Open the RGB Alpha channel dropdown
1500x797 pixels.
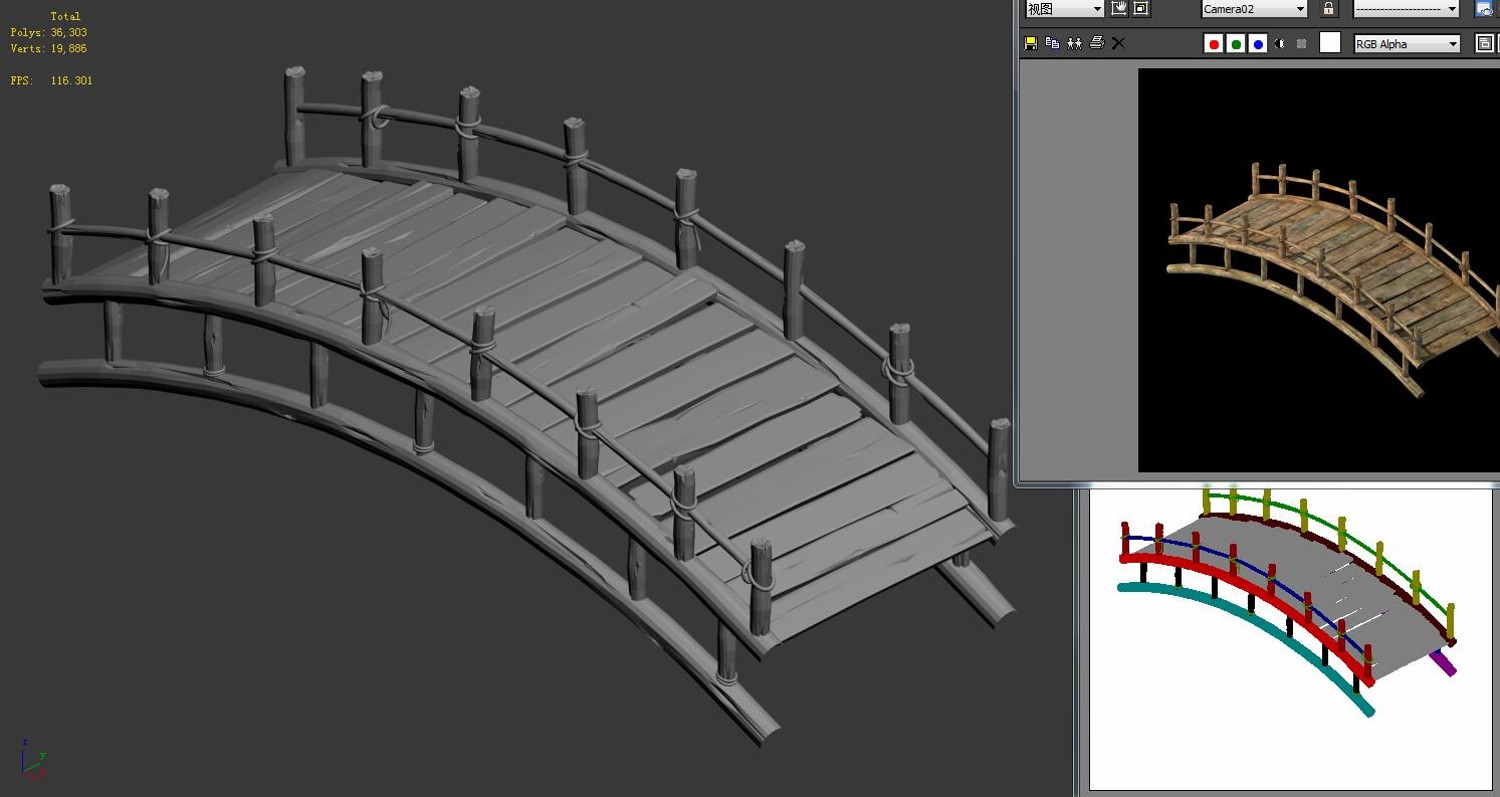1407,44
